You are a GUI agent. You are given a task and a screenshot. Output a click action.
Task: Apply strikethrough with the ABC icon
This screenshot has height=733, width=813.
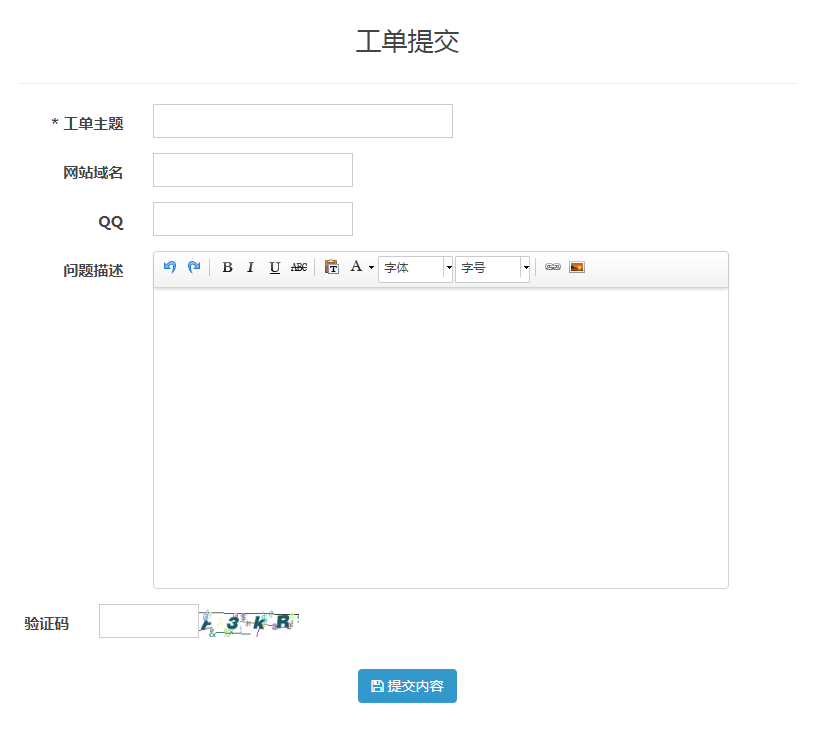click(x=298, y=267)
